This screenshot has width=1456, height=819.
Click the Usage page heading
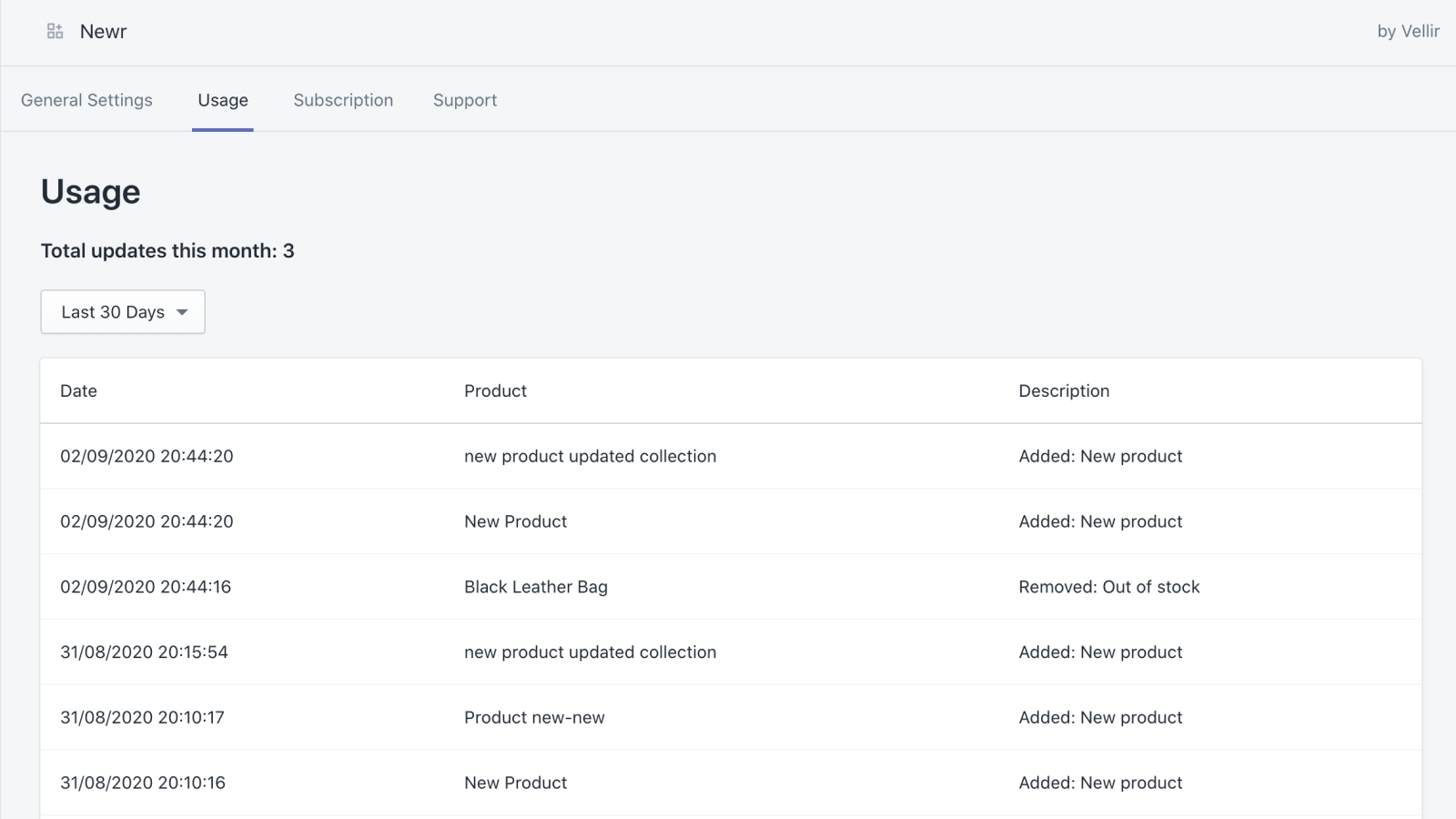coord(90,191)
